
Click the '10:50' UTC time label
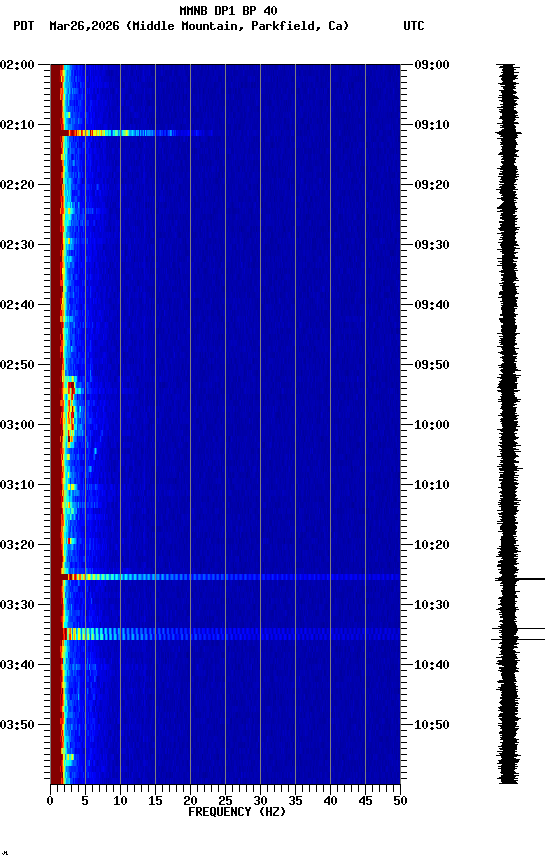point(432,725)
